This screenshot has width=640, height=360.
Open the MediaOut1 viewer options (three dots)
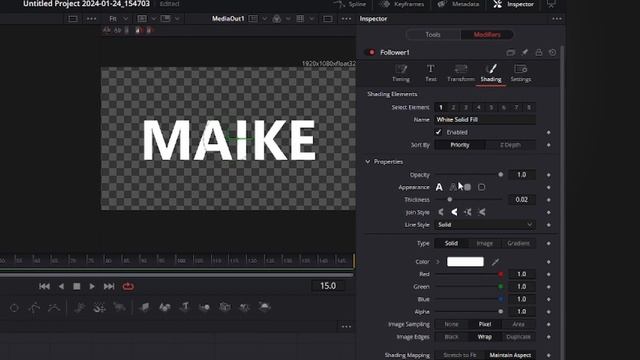click(346, 19)
